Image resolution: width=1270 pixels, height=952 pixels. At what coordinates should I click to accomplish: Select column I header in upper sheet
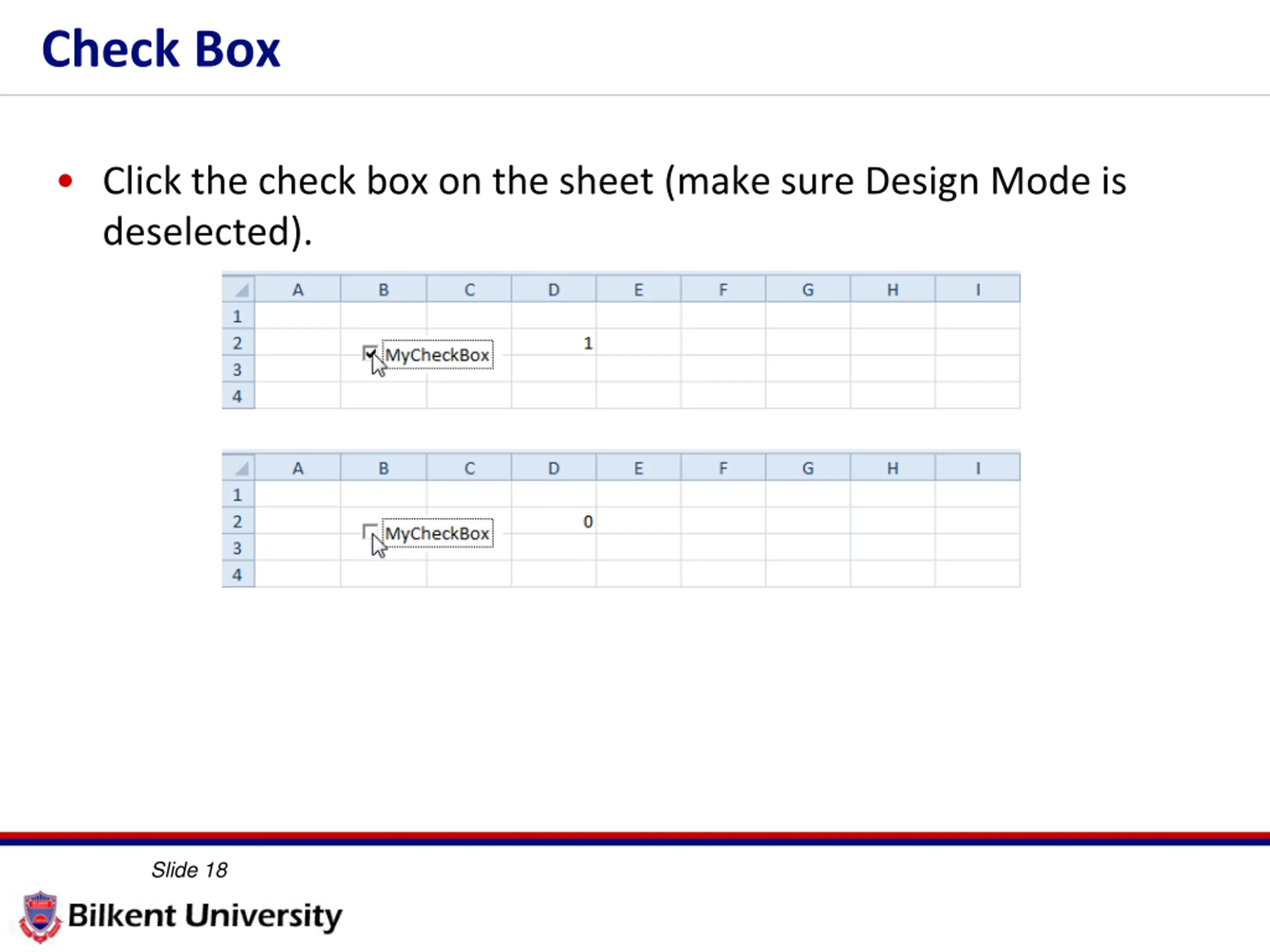point(978,289)
